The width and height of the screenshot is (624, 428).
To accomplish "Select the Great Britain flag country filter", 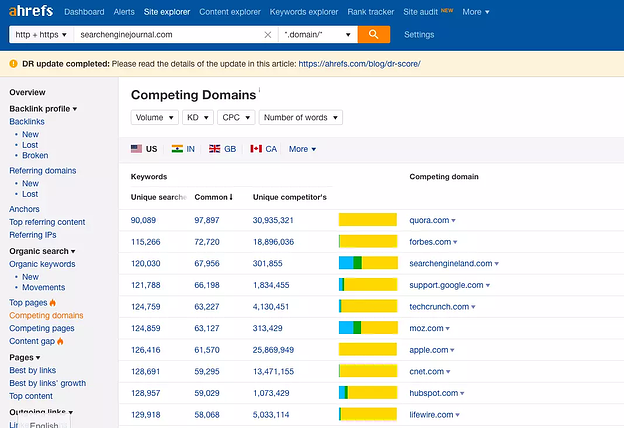I will (222, 149).
